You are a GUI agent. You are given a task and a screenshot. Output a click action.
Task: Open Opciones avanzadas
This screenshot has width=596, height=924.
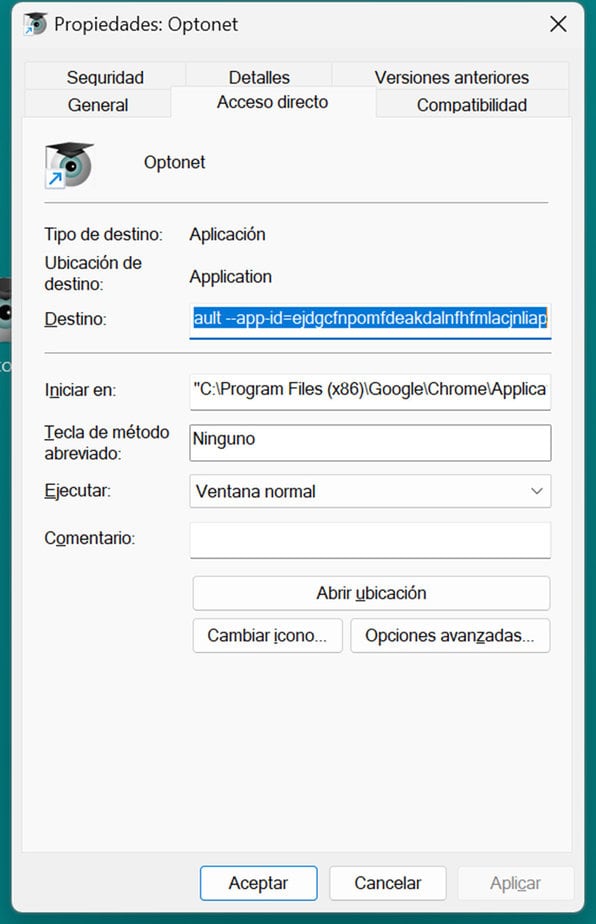pyautogui.click(x=450, y=635)
